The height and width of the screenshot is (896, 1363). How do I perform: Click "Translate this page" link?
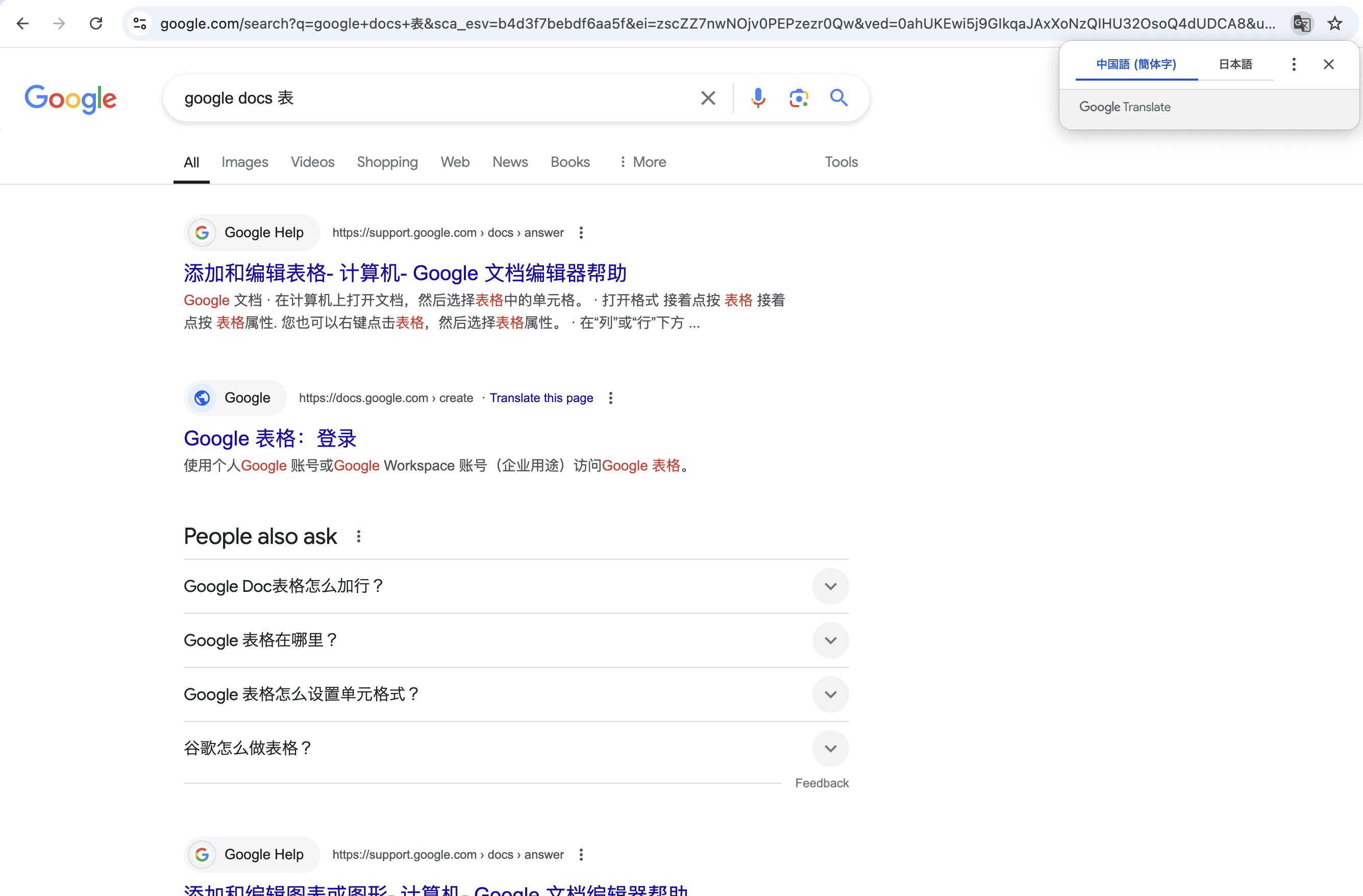click(x=540, y=398)
